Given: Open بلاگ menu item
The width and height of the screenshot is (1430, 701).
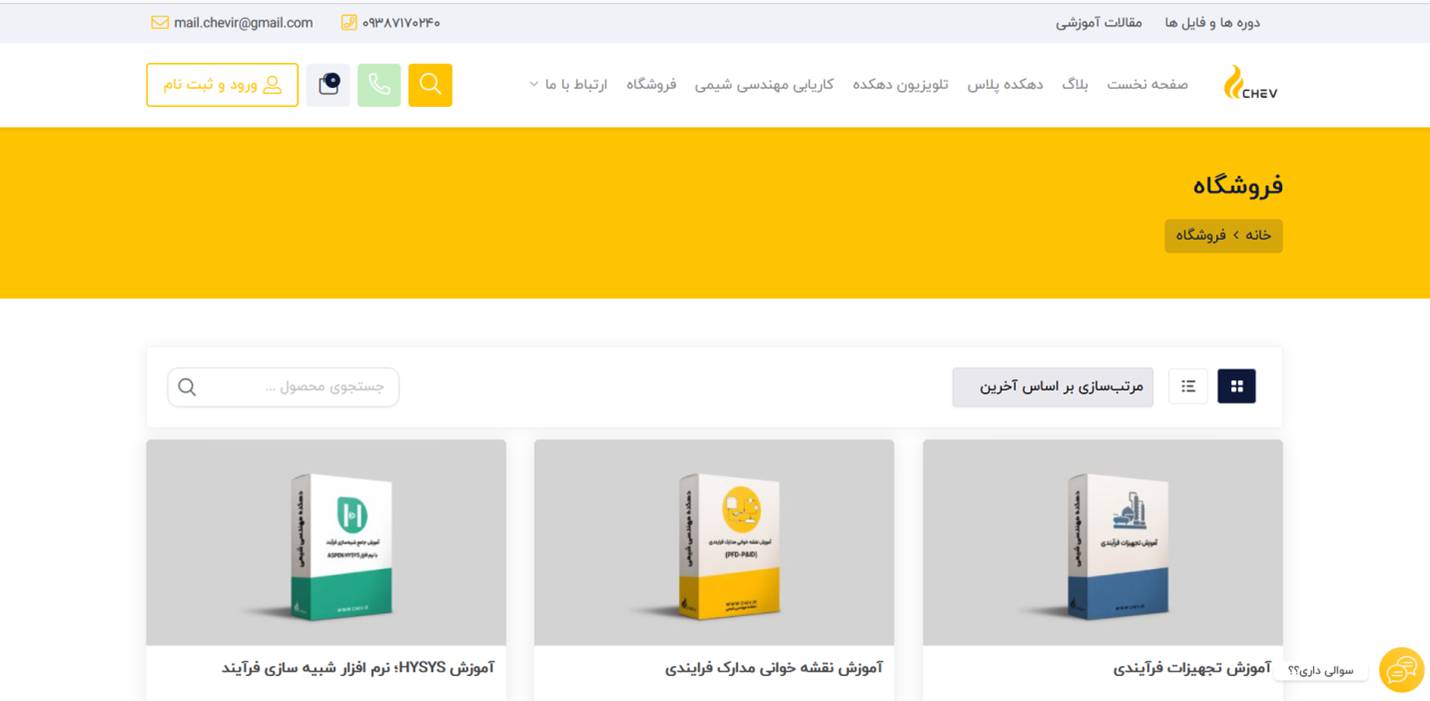Looking at the screenshot, I should coord(1075,85).
